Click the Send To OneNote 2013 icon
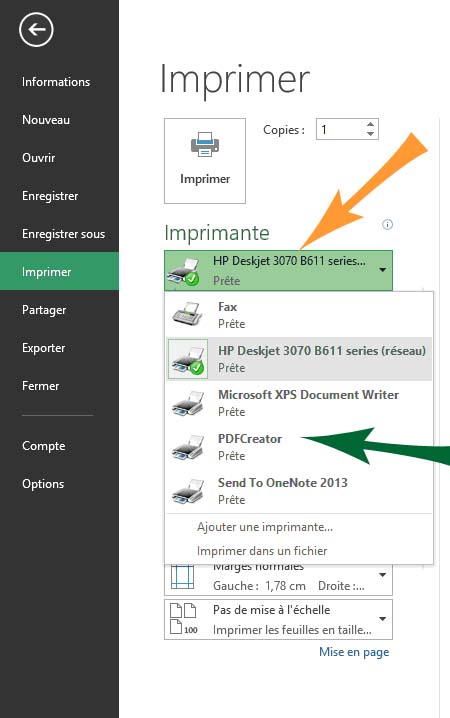450x718 pixels. coord(188,491)
